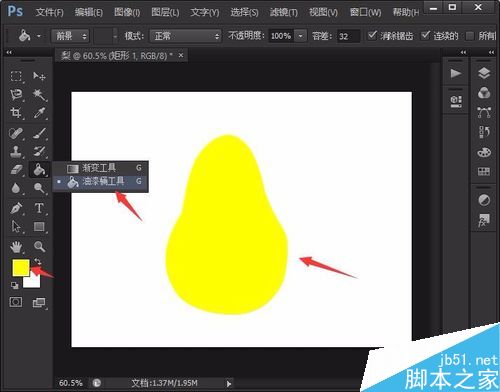Select the Hand tool
The height and width of the screenshot is (392, 500).
[x=16, y=247]
